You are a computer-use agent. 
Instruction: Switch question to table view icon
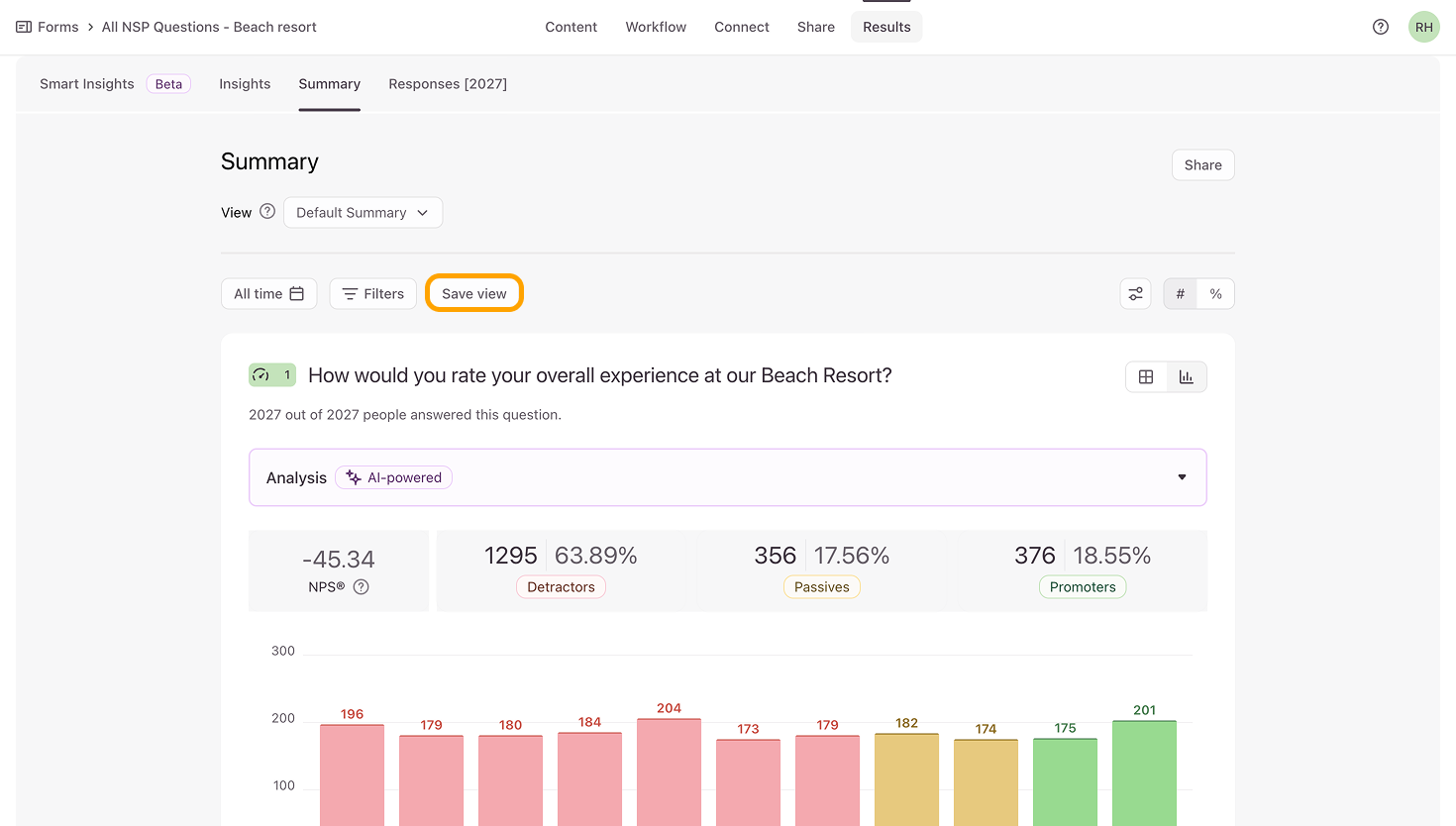(x=1146, y=377)
